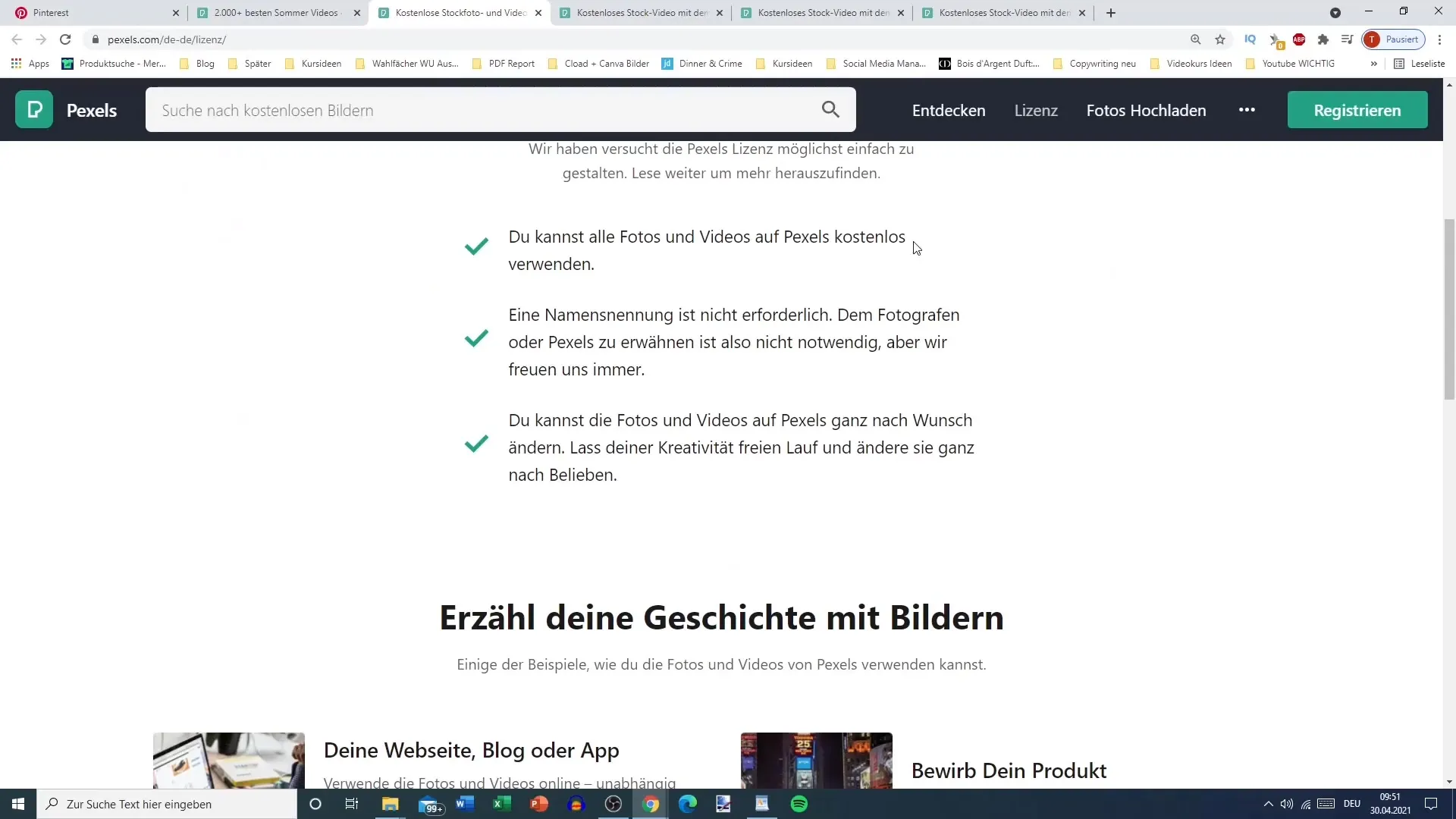
Task: Open the IQ extension
Action: [1250, 39]
